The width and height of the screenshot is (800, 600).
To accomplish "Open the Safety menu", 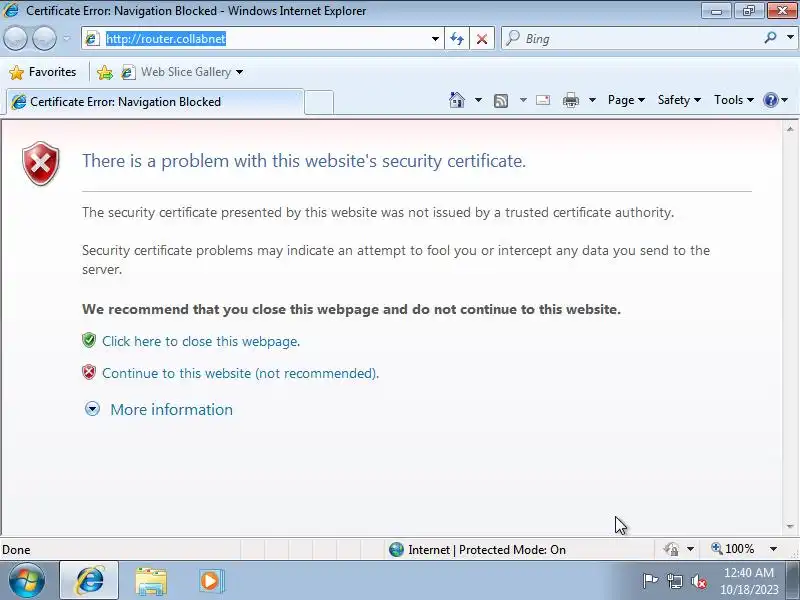I will coord(679,100).
